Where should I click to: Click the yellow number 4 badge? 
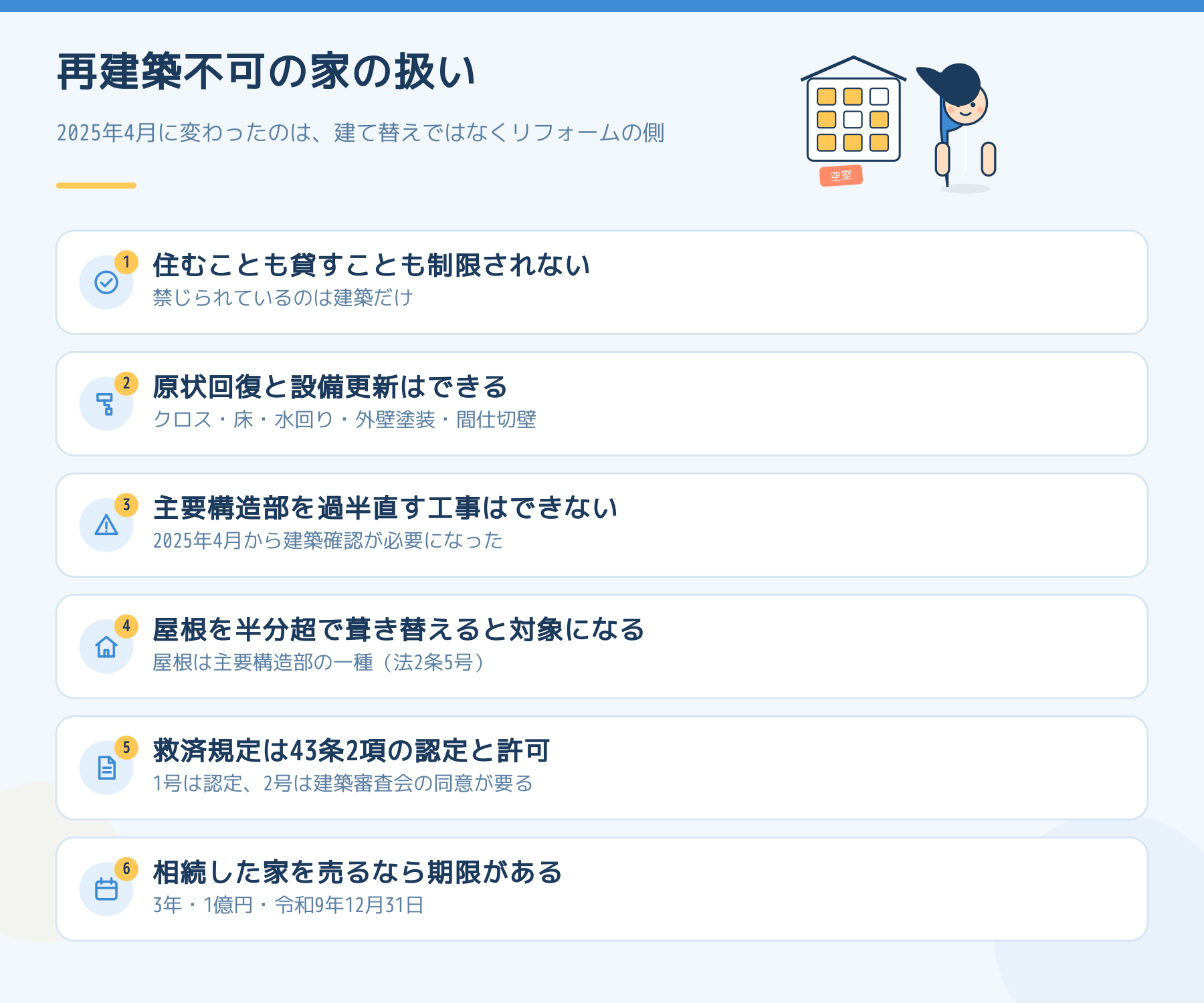126,627
